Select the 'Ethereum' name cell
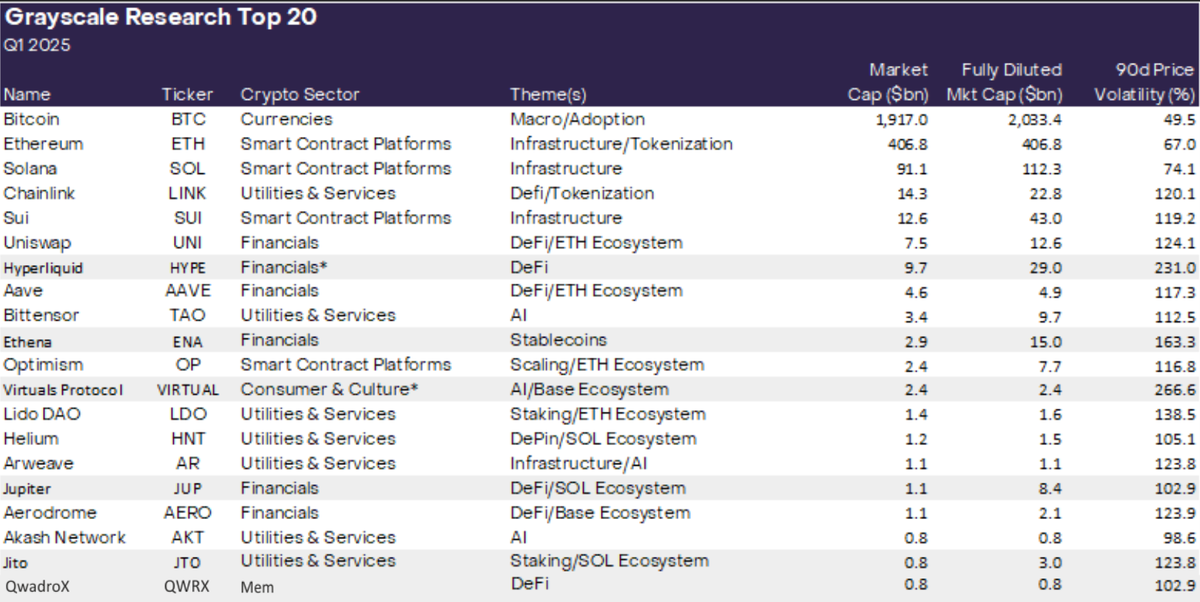 pos(43,144)
